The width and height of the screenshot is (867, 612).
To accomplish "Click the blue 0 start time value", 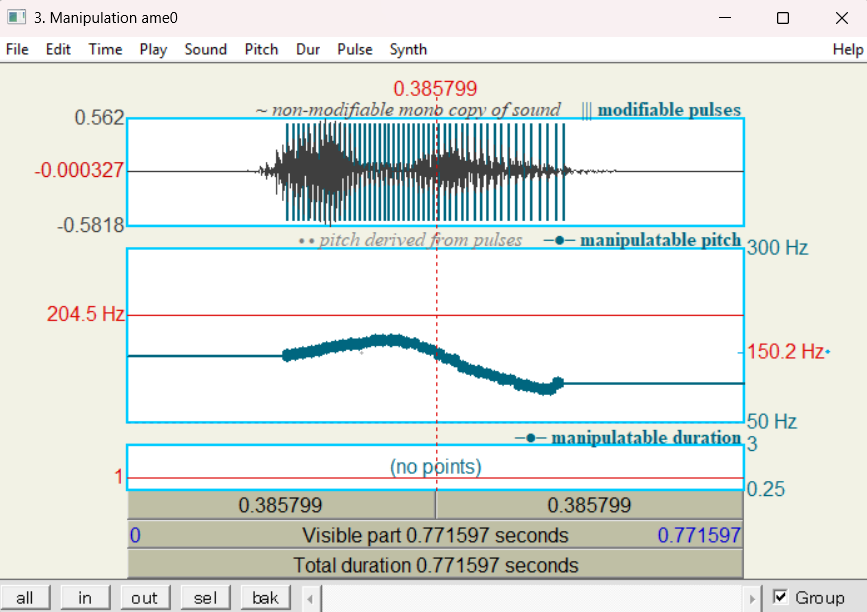I will coord(135,535).
